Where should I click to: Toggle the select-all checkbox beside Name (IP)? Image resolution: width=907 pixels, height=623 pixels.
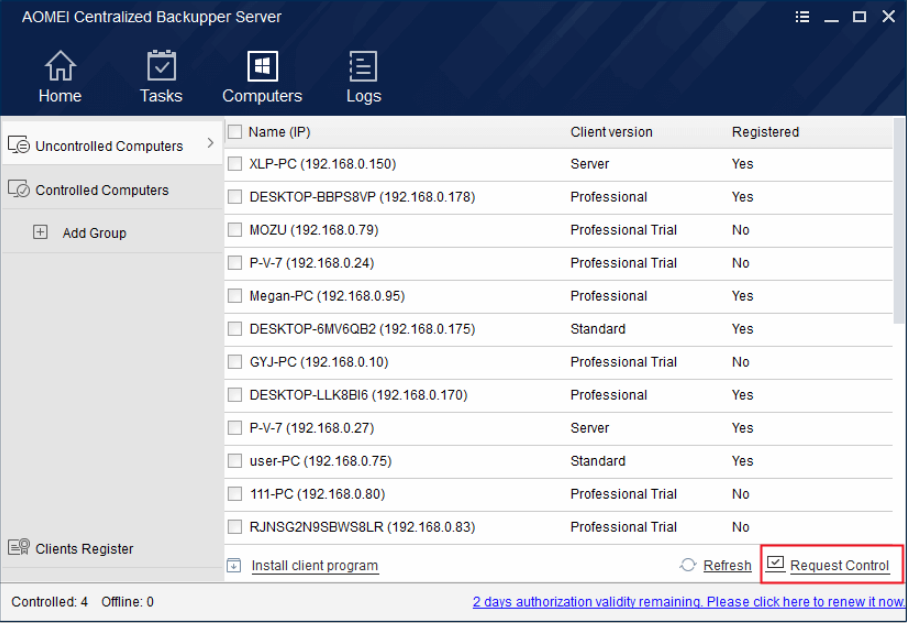click(235, 132)
